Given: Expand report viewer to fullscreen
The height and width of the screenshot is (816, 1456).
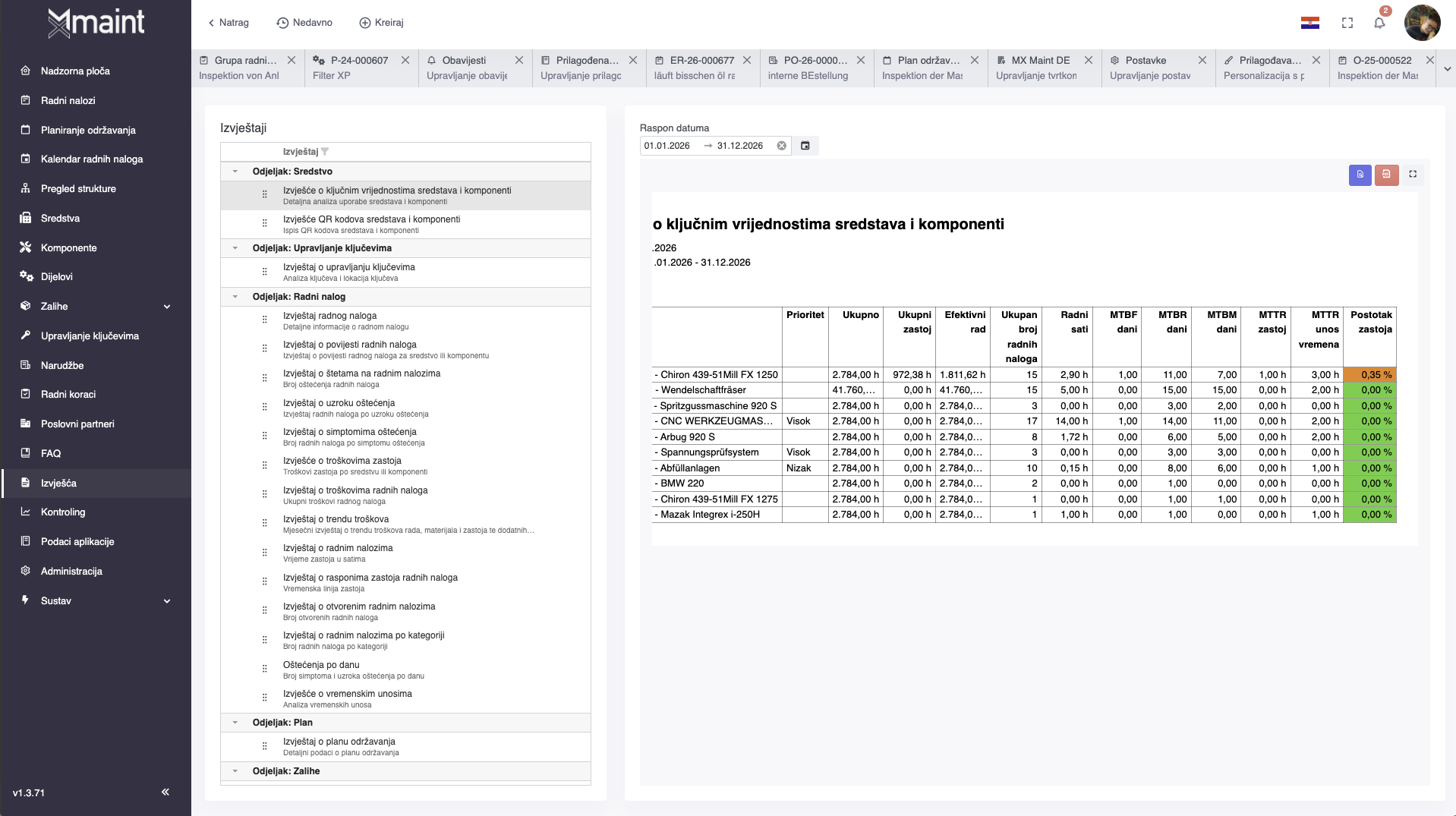Looking at the screenshot, I should (x=1413, y=175).
